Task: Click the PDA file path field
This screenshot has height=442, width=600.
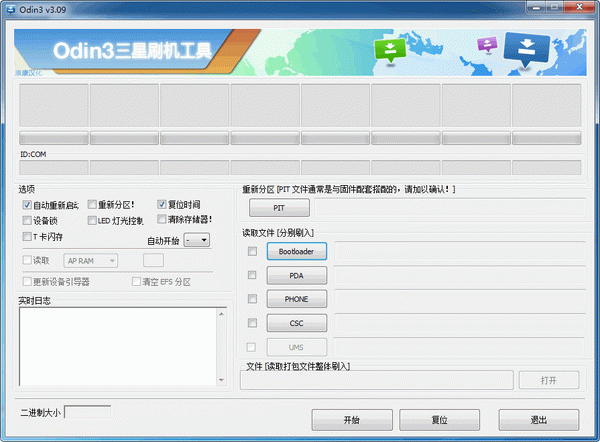Action: pyautogui.click(x=460, y=276)
